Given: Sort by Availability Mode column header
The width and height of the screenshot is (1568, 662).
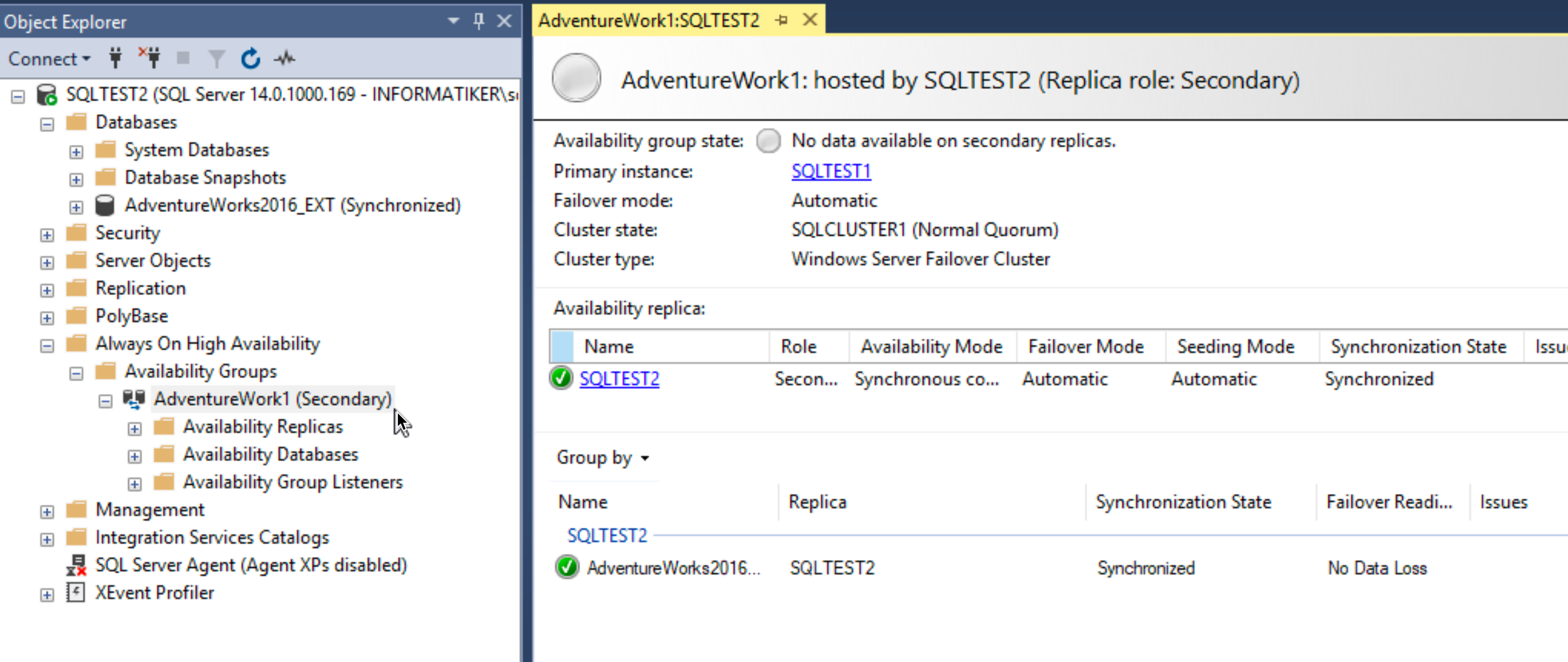Looking at the screenshot, I should click(932, 346).
